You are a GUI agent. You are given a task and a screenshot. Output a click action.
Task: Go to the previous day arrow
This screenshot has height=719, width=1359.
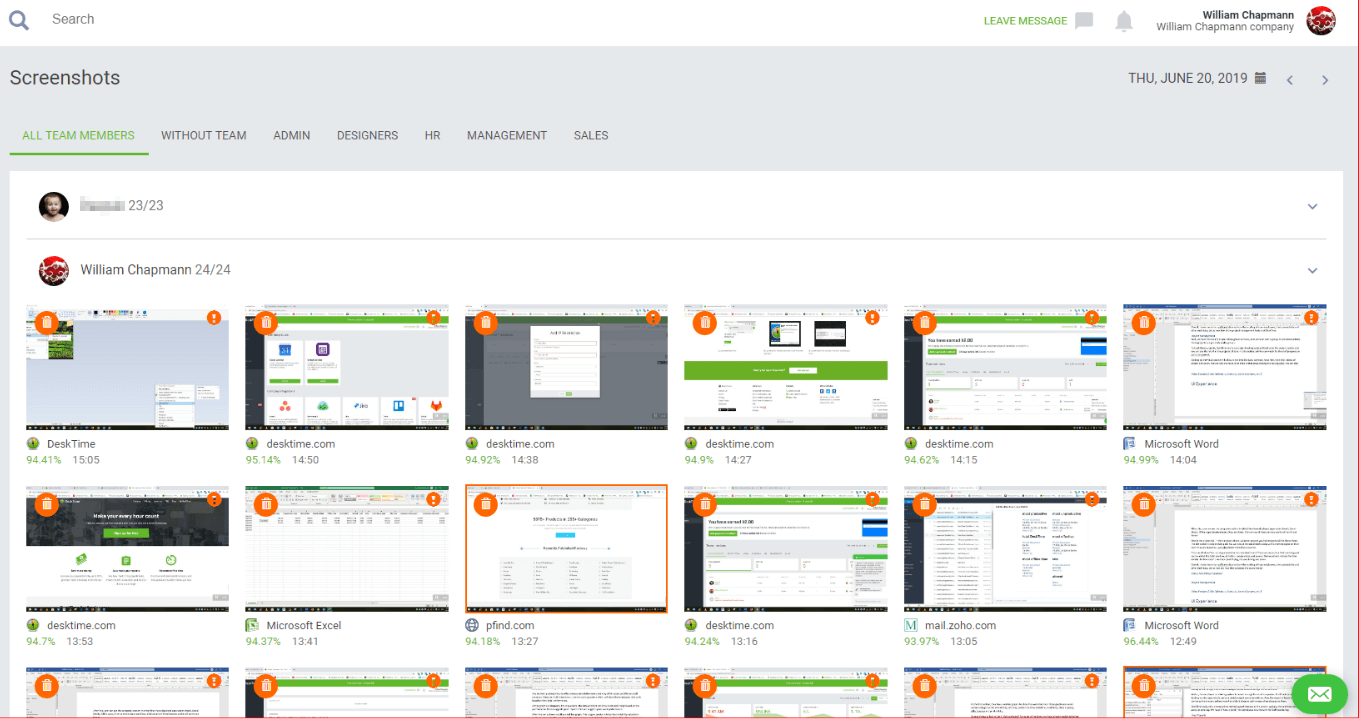click(1290, 80)
